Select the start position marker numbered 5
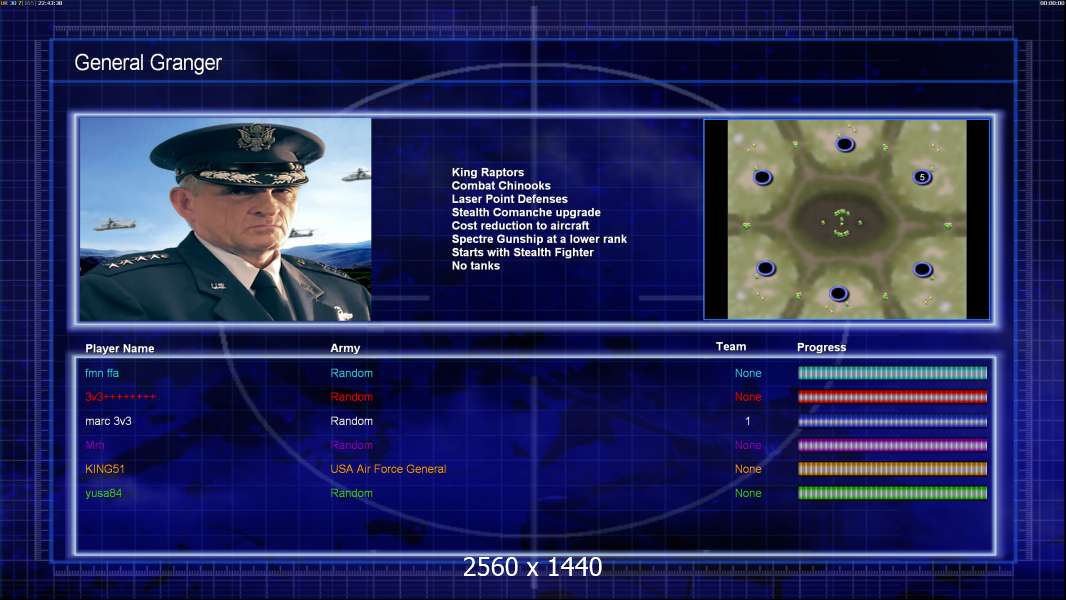1066x600 pixels. point(922,177)
